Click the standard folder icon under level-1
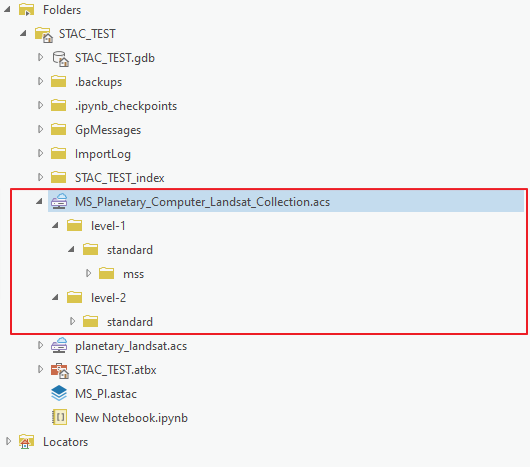Screen dimensions: 530x467 click(91, 250)
